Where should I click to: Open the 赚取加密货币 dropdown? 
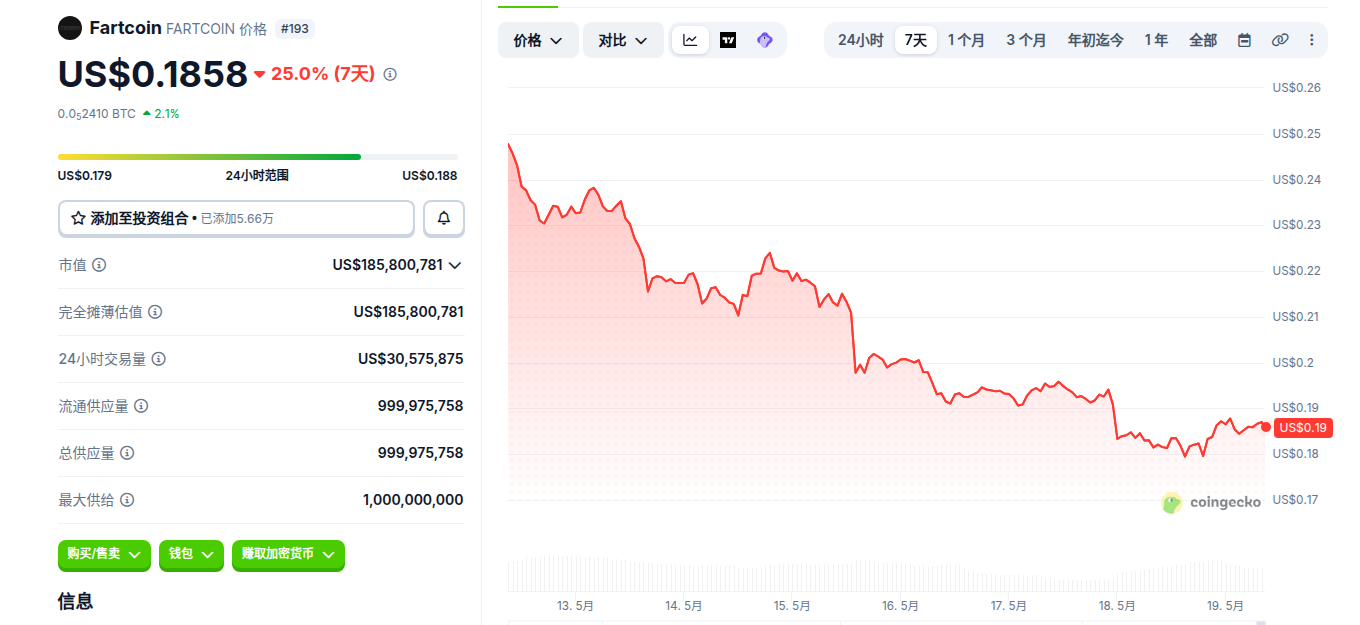click(288, 554)
